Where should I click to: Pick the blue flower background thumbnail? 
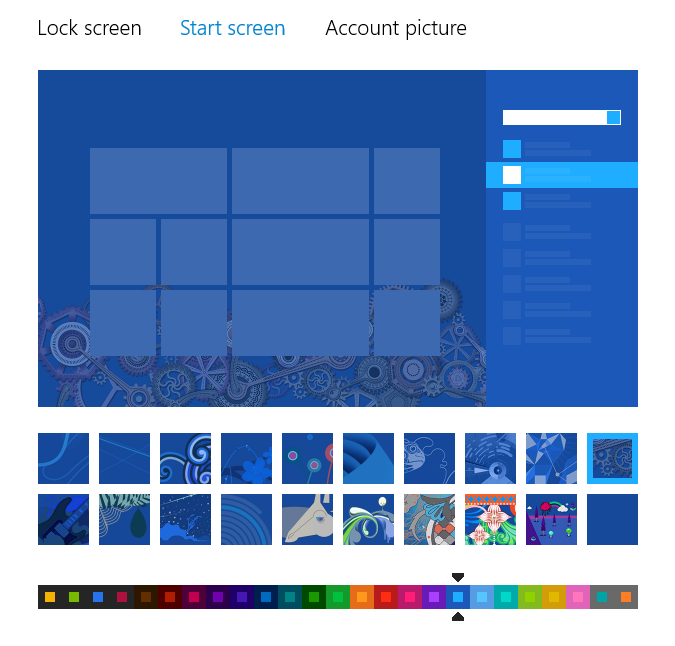tap(246, 458)
